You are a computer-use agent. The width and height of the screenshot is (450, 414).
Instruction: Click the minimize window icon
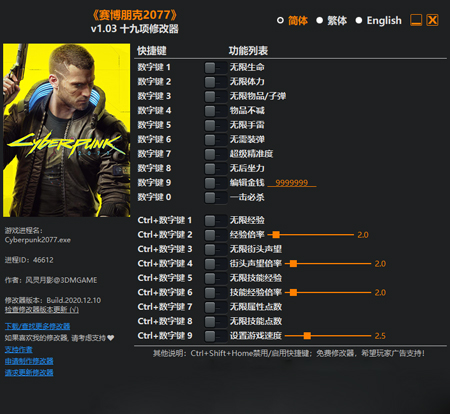416,20
